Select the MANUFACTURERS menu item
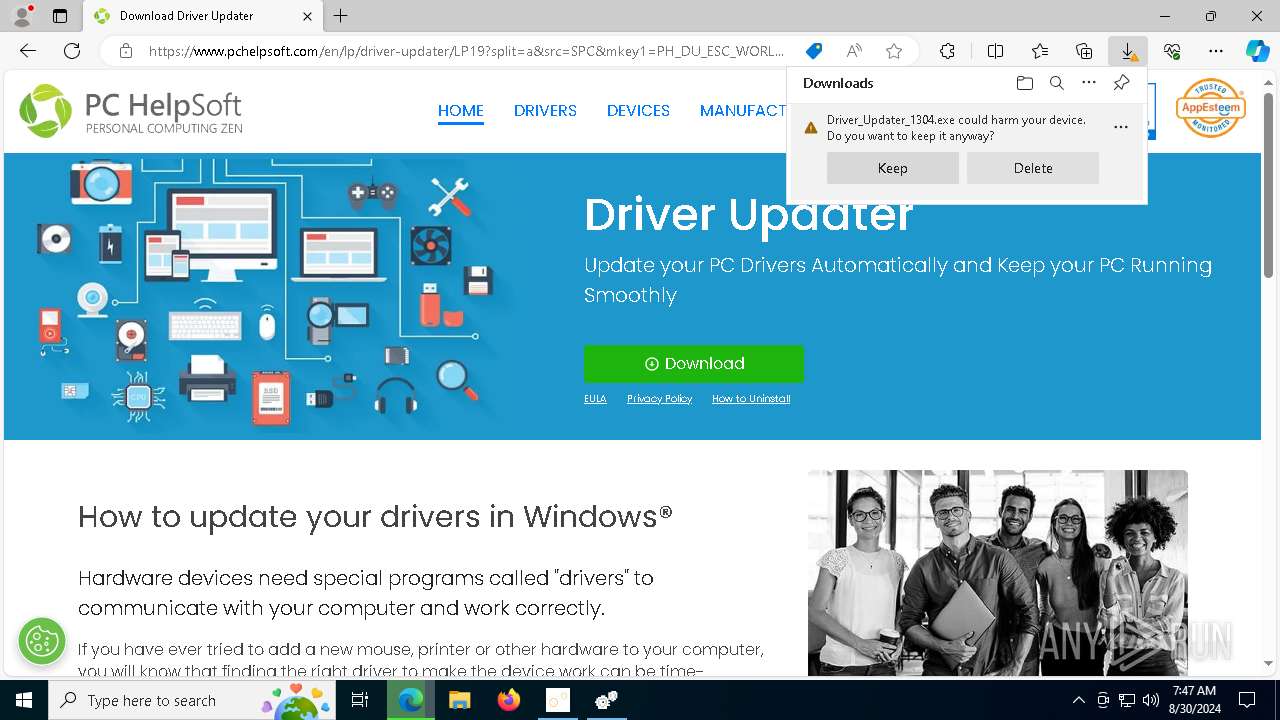The width and height of the screenshot is (1280, 720). pos(743,111)
